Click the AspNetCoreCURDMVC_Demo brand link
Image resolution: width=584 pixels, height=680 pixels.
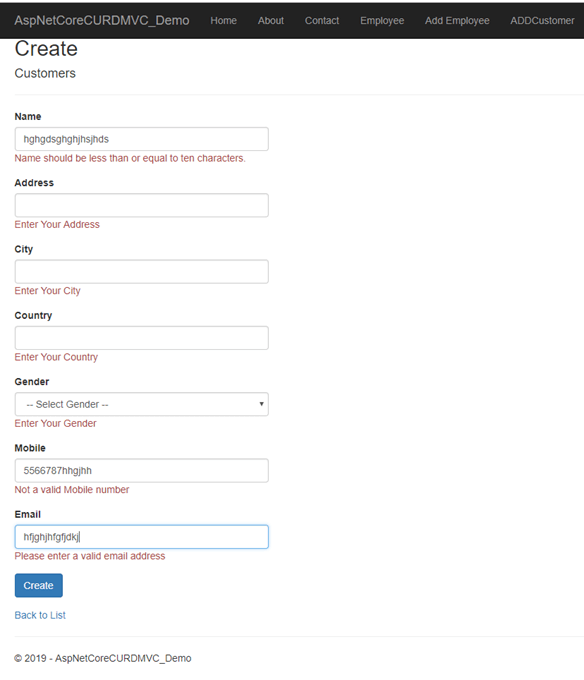[102, 20]
